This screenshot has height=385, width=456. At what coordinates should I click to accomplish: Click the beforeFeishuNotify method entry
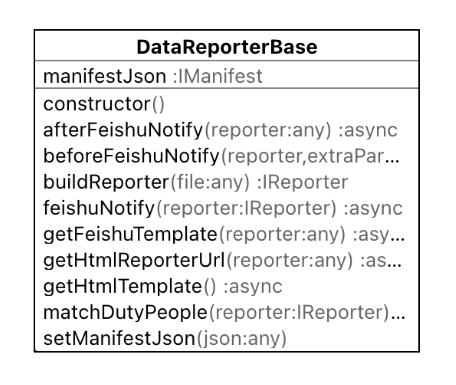[221, 156]
